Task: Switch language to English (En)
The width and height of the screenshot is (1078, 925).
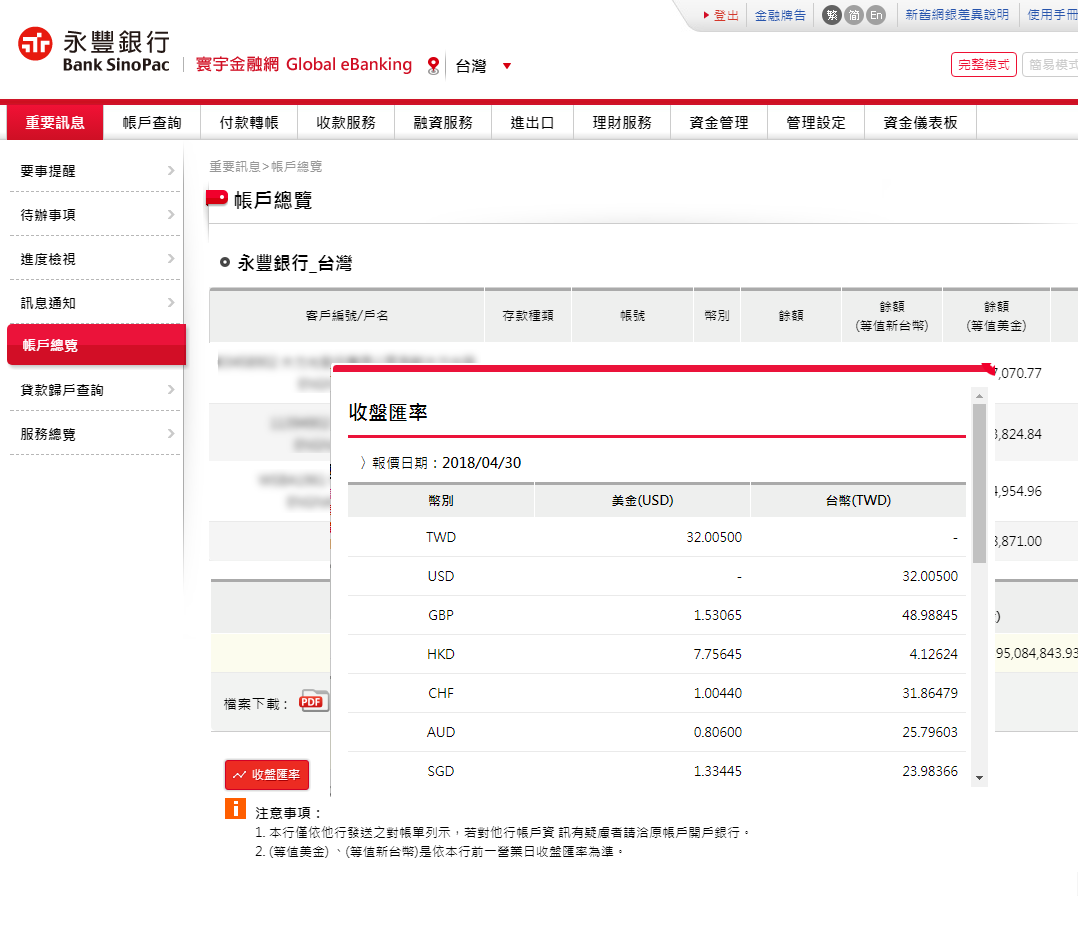Action: (x=876, y=15)
